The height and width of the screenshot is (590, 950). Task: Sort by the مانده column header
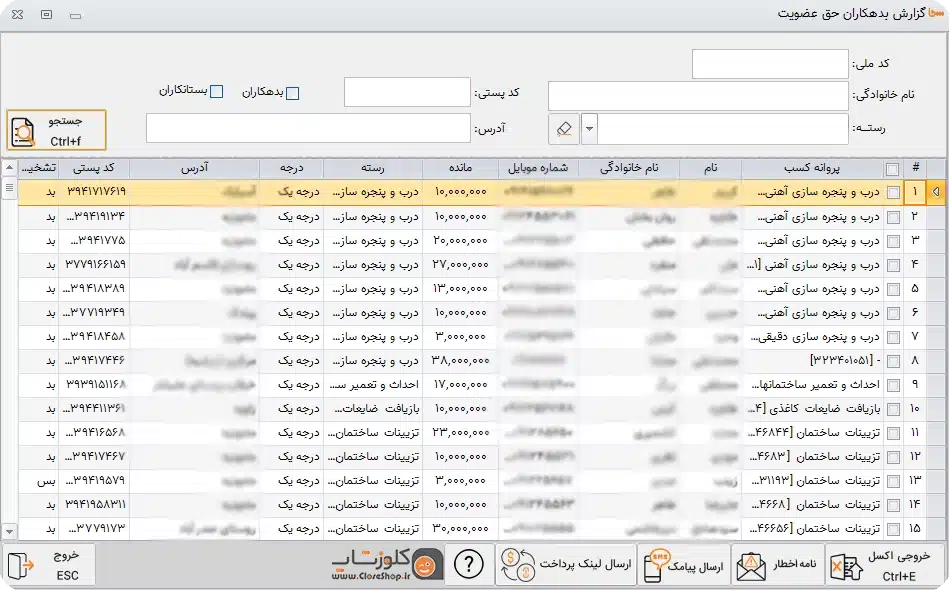(460, 168)
